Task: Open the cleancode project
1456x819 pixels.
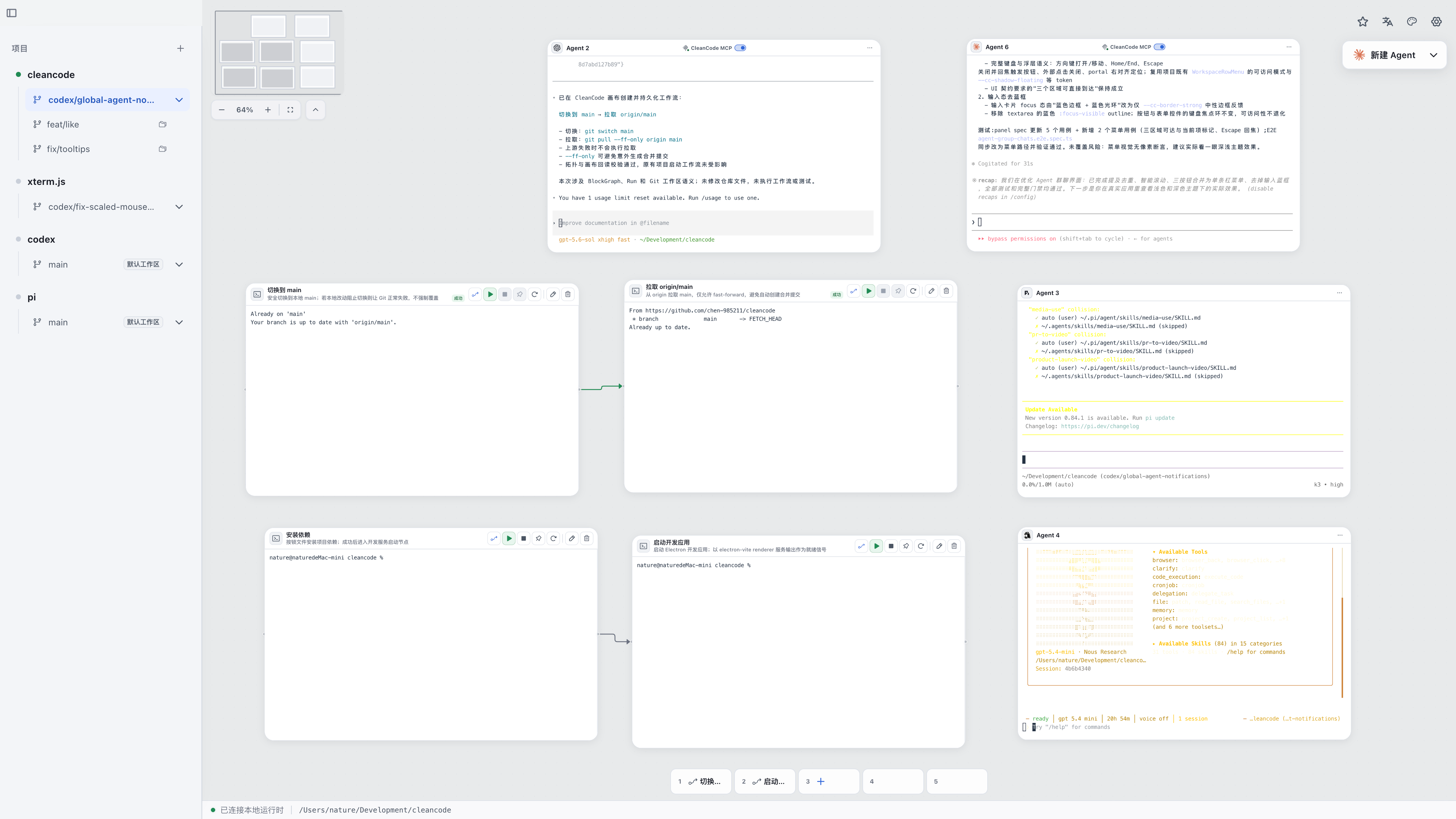Action: [x=51, y=75]
